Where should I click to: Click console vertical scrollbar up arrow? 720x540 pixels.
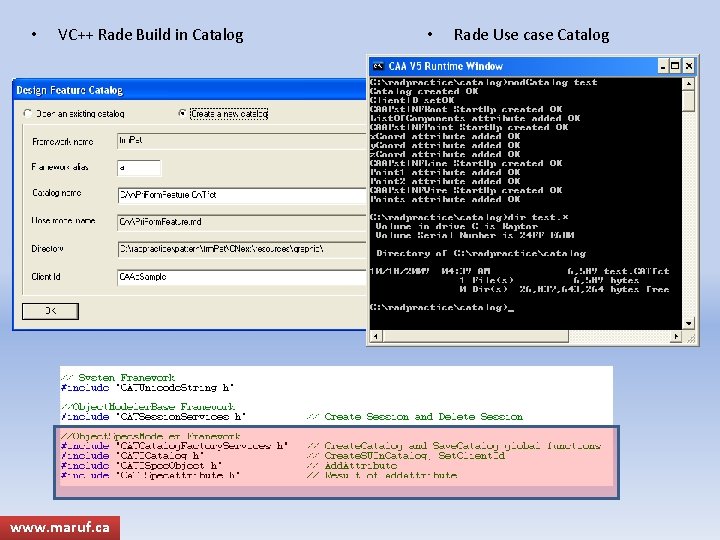pos(688,84)
